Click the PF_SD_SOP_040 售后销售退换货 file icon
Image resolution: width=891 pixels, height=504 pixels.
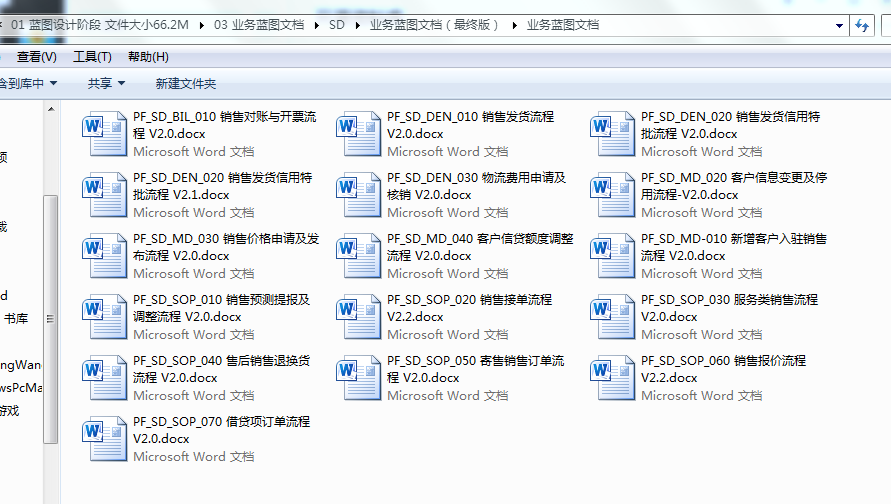[105, 378]
